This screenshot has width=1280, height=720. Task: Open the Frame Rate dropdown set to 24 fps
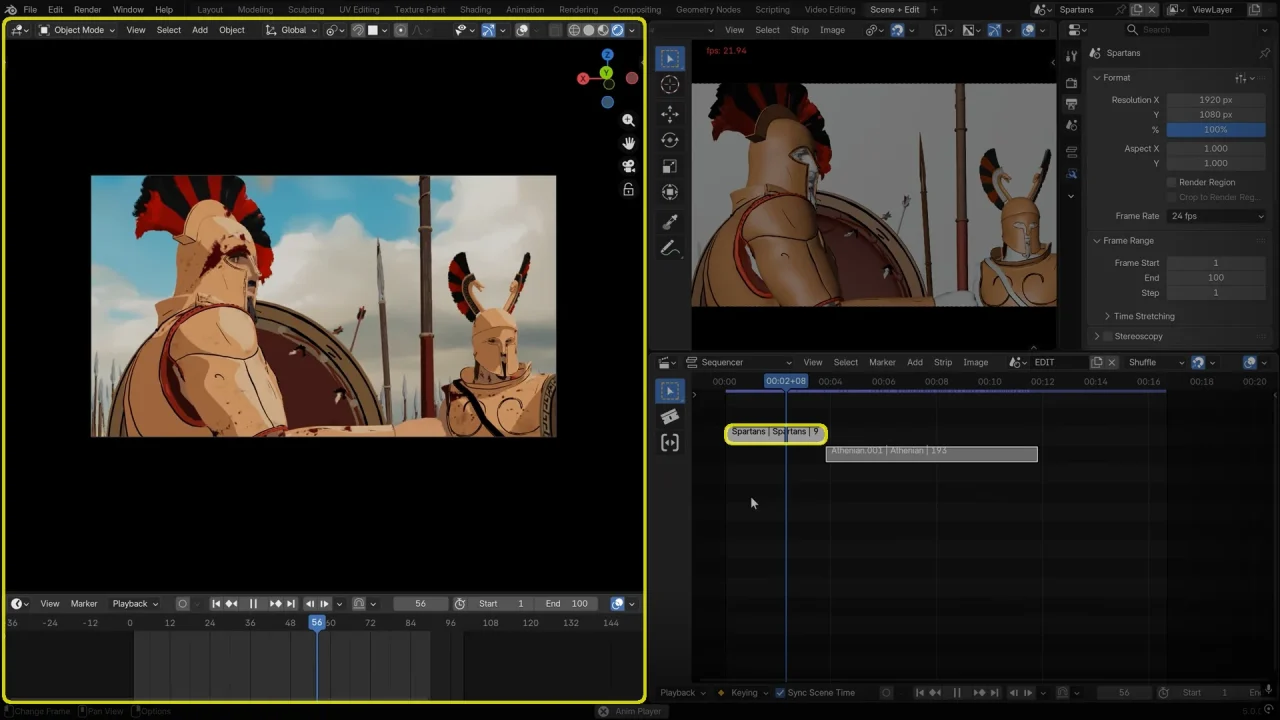click(1216, 216)
